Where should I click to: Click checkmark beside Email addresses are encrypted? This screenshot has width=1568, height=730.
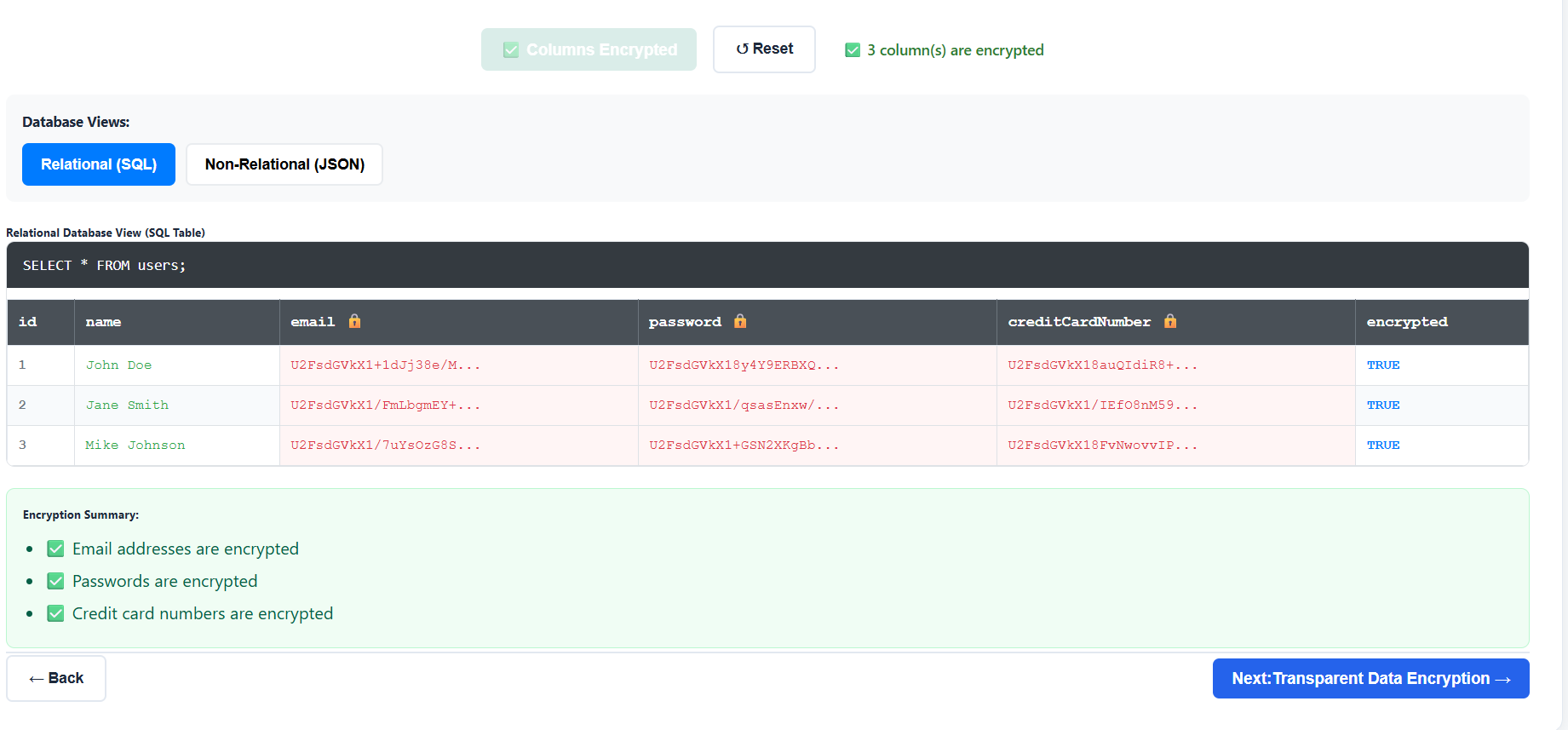[55, 549]
